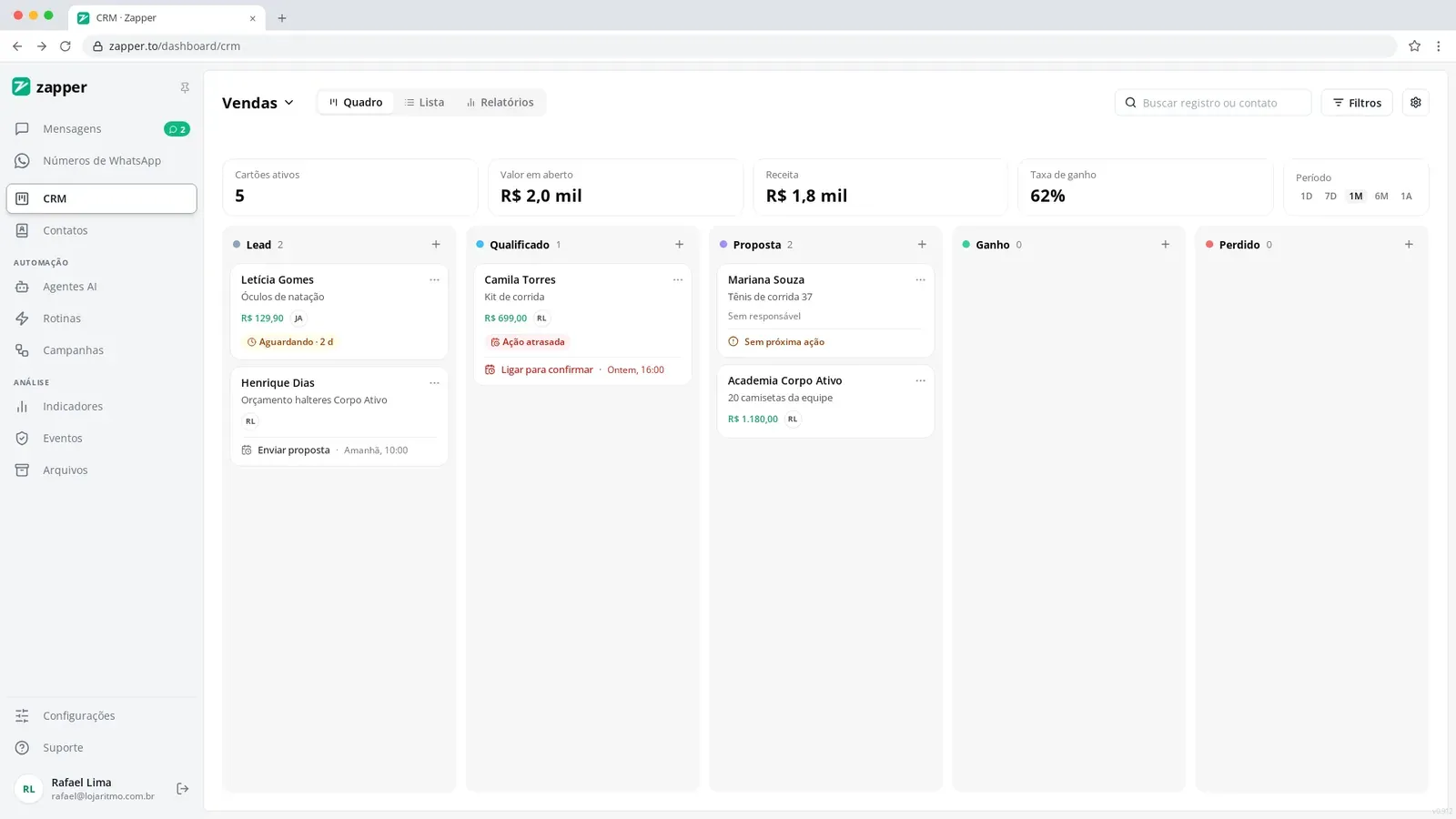Open options menu on Camila Torres card
This screenshot has height=819, width=1456.
[x=678, y=280]
